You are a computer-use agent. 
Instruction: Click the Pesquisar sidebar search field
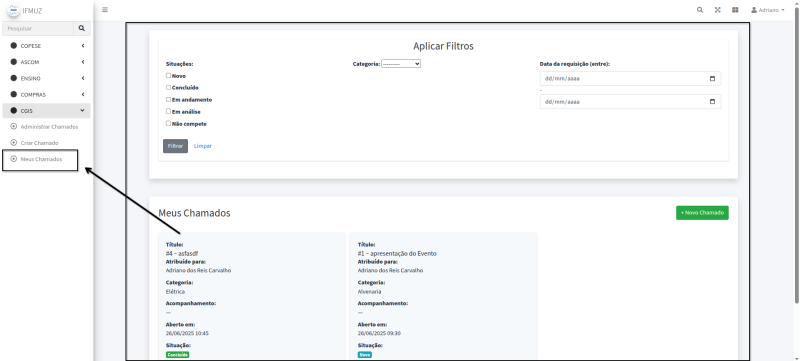(38, 29)
